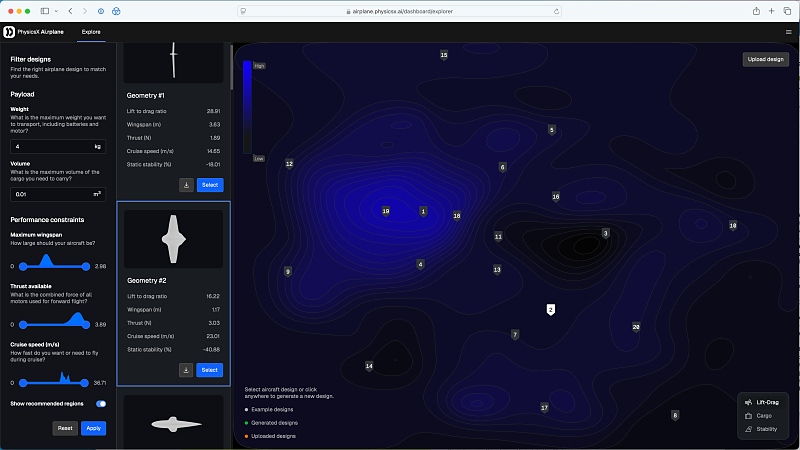Open sidebar options dropdown chevron
The image size is (800, 450).
pos(56,11)
